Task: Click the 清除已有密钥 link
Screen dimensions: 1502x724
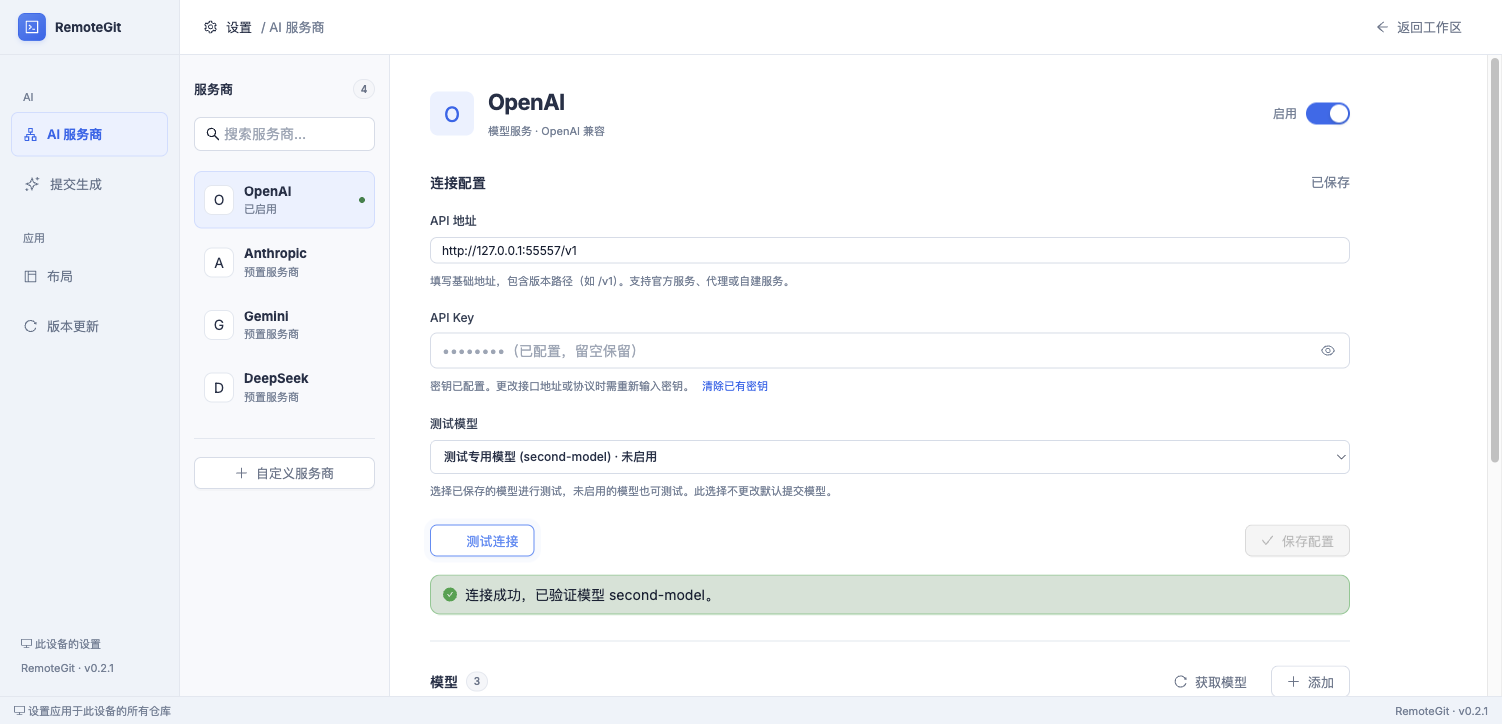Action: pyautogui.click(x=735, y=386)
